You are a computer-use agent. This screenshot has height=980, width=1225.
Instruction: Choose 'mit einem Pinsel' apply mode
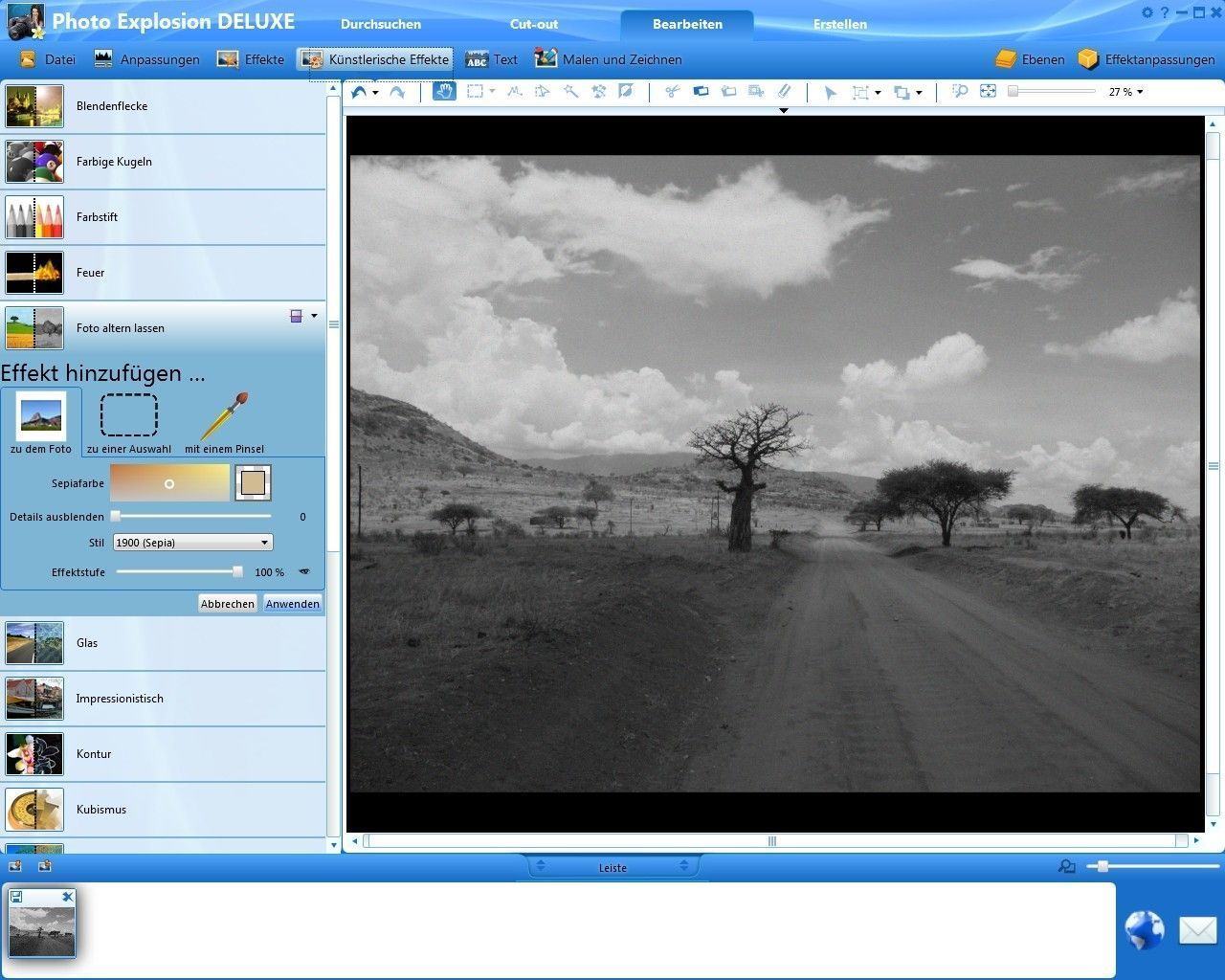225,423
